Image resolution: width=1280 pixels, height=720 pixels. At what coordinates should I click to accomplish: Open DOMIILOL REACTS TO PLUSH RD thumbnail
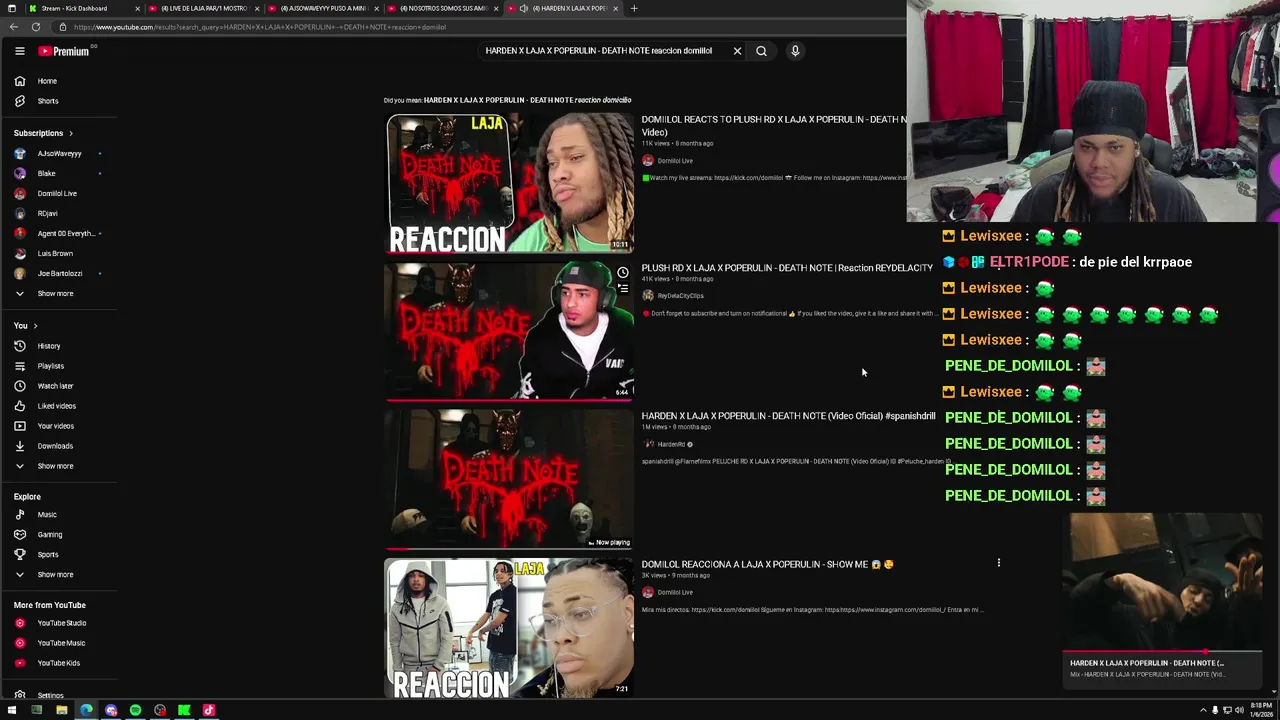click(x=509, y=183)
